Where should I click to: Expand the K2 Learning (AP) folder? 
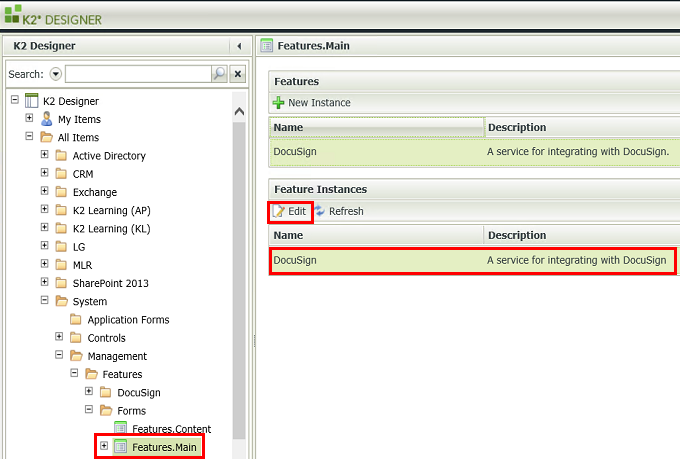tap(44, 209)
